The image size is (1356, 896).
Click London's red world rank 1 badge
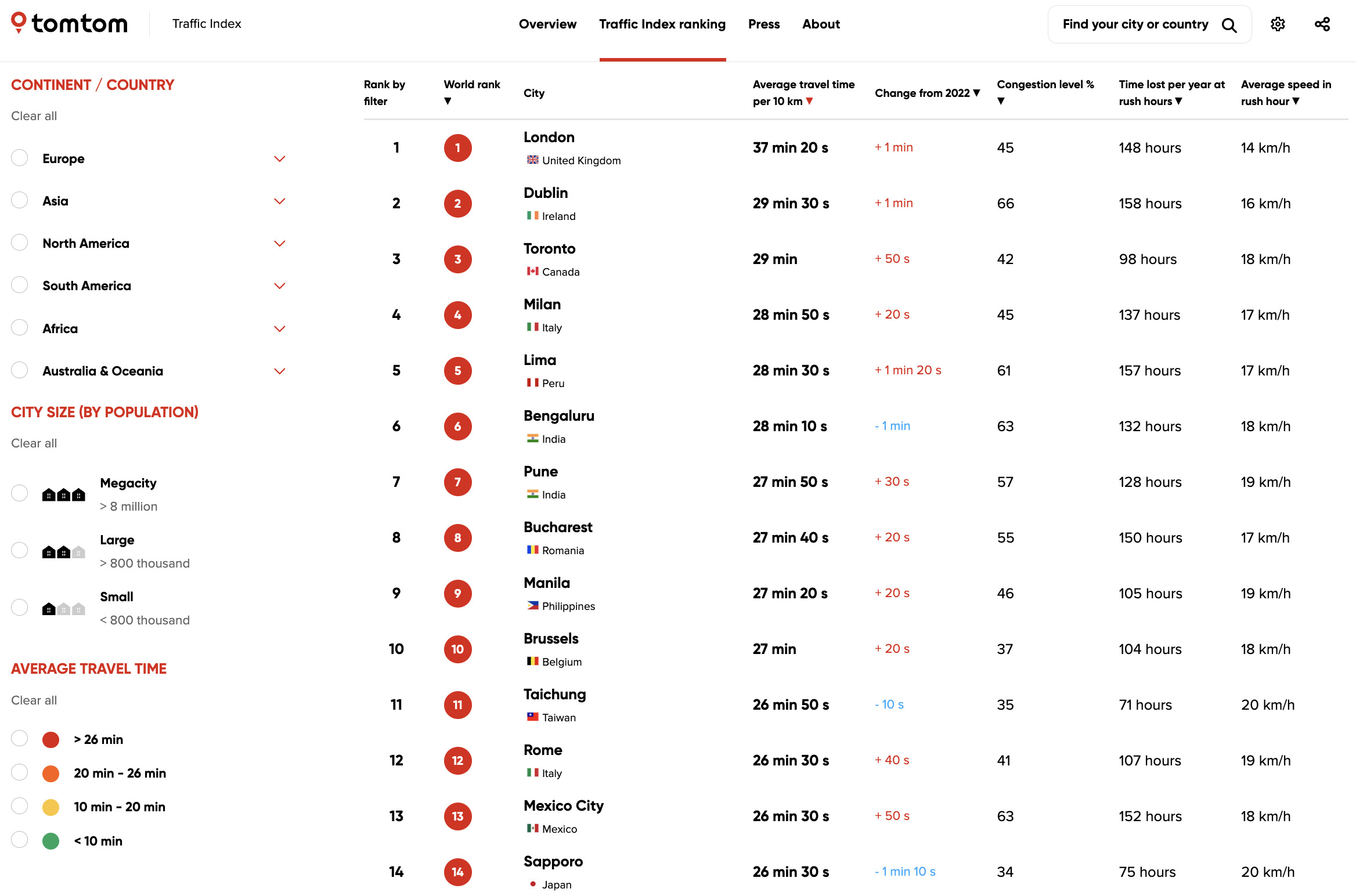(457, 148)
